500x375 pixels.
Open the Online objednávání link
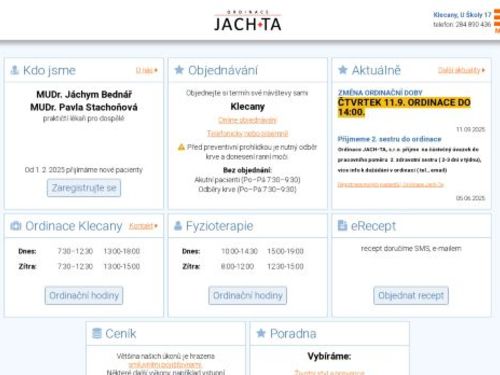tap(247, 120)
